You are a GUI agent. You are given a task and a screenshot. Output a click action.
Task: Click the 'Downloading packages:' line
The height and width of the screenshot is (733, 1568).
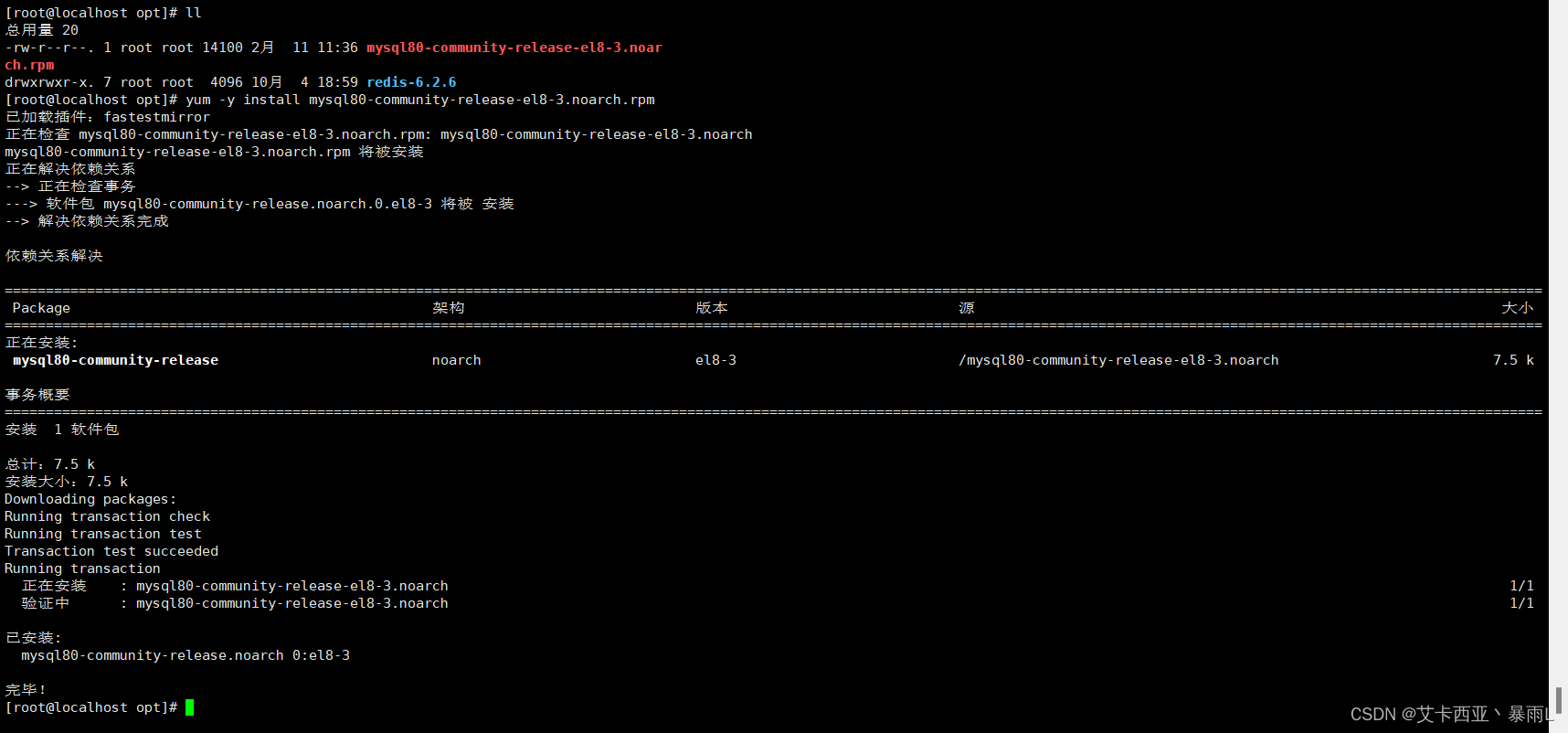90,499
